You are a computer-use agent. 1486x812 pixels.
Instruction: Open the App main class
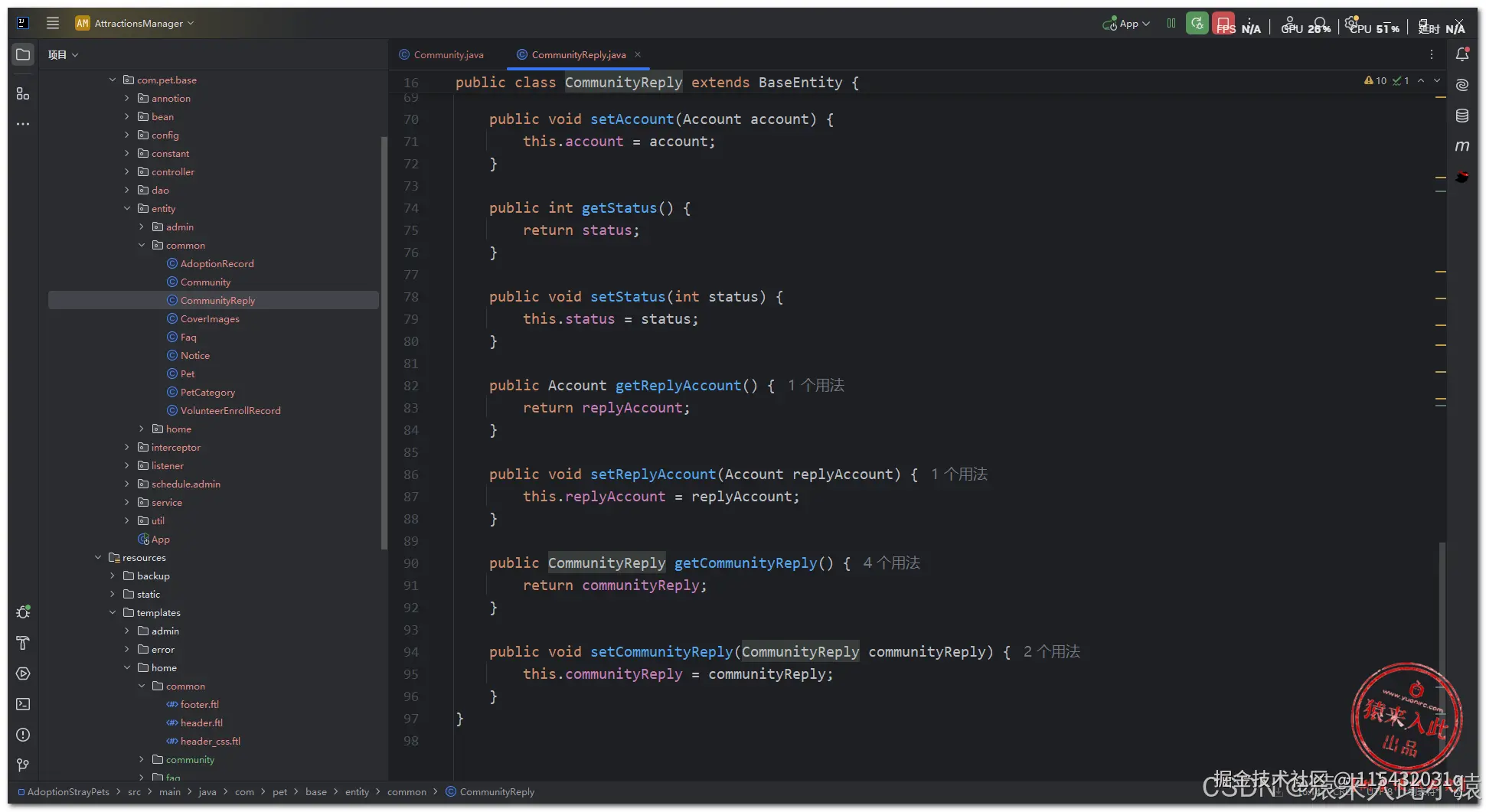[154, 539]
